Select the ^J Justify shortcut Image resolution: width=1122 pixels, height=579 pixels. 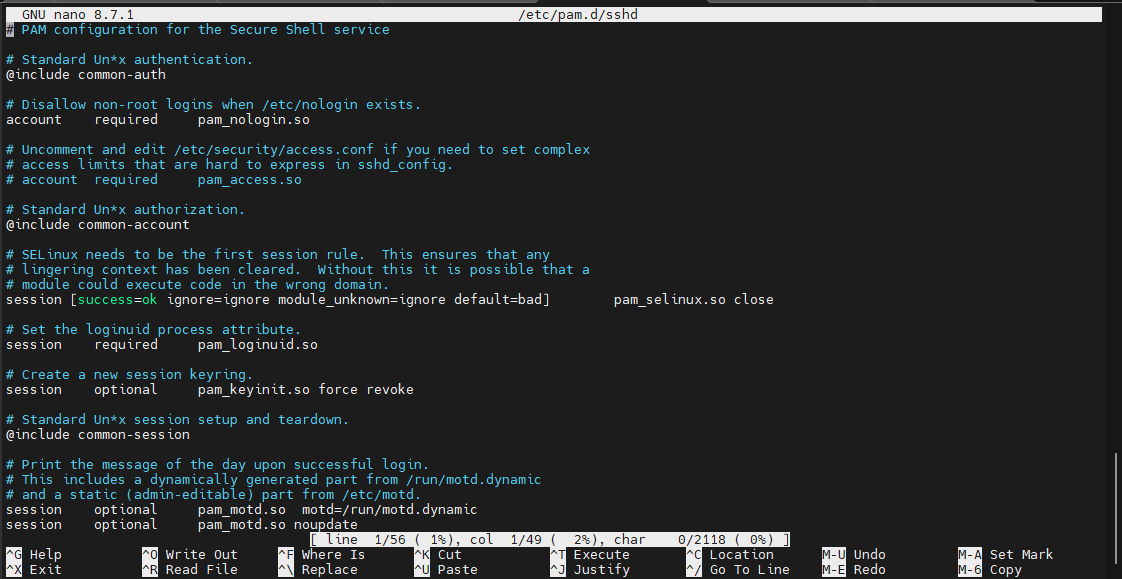[x=590, y=570]
